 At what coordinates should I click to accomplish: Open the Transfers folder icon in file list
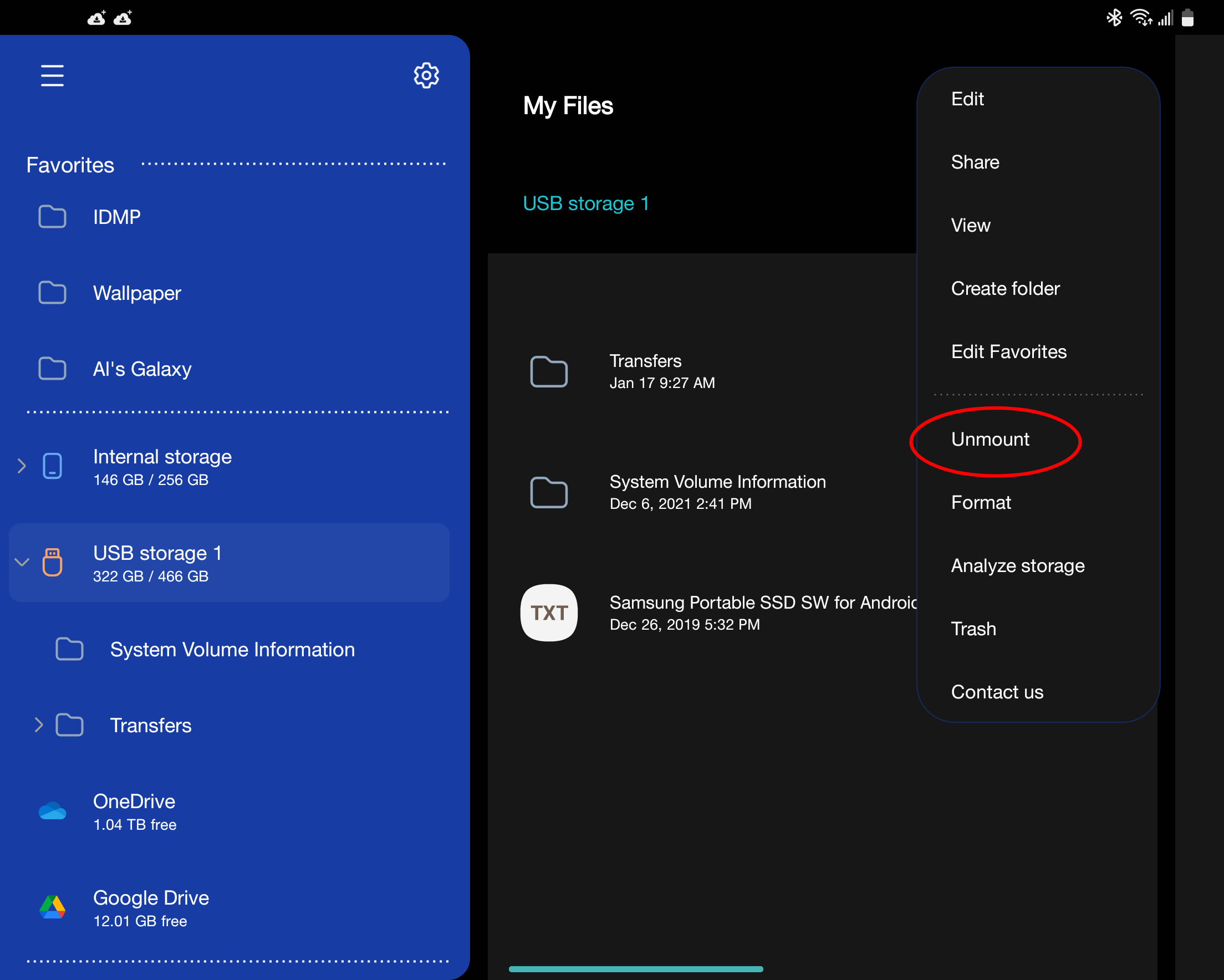click(x=548, y=372)
